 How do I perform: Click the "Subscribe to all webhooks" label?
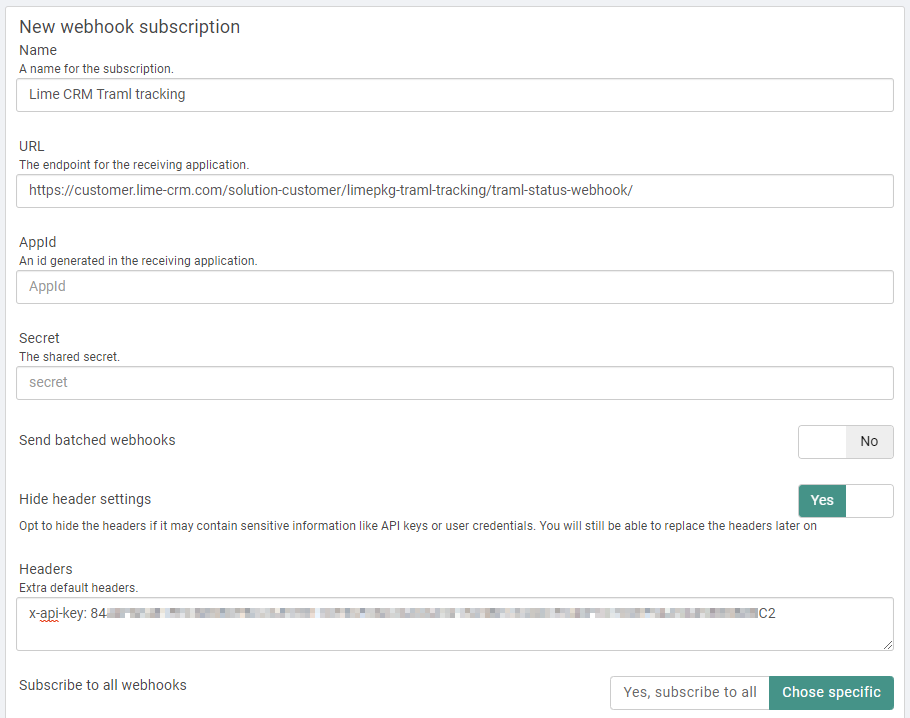(103, 685)
